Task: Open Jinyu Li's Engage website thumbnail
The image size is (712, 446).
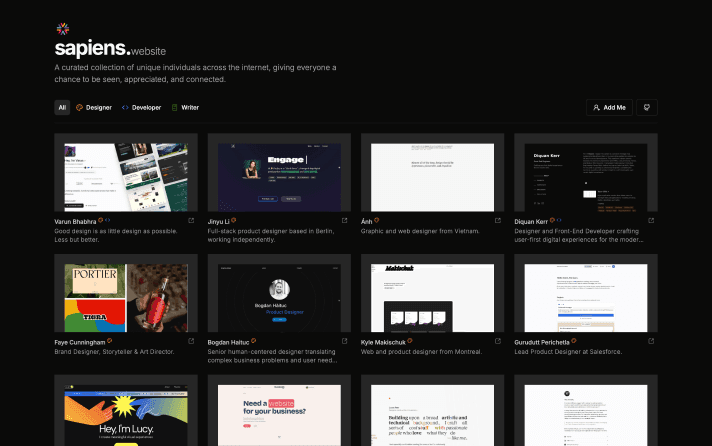Action: tap(279, 173)
